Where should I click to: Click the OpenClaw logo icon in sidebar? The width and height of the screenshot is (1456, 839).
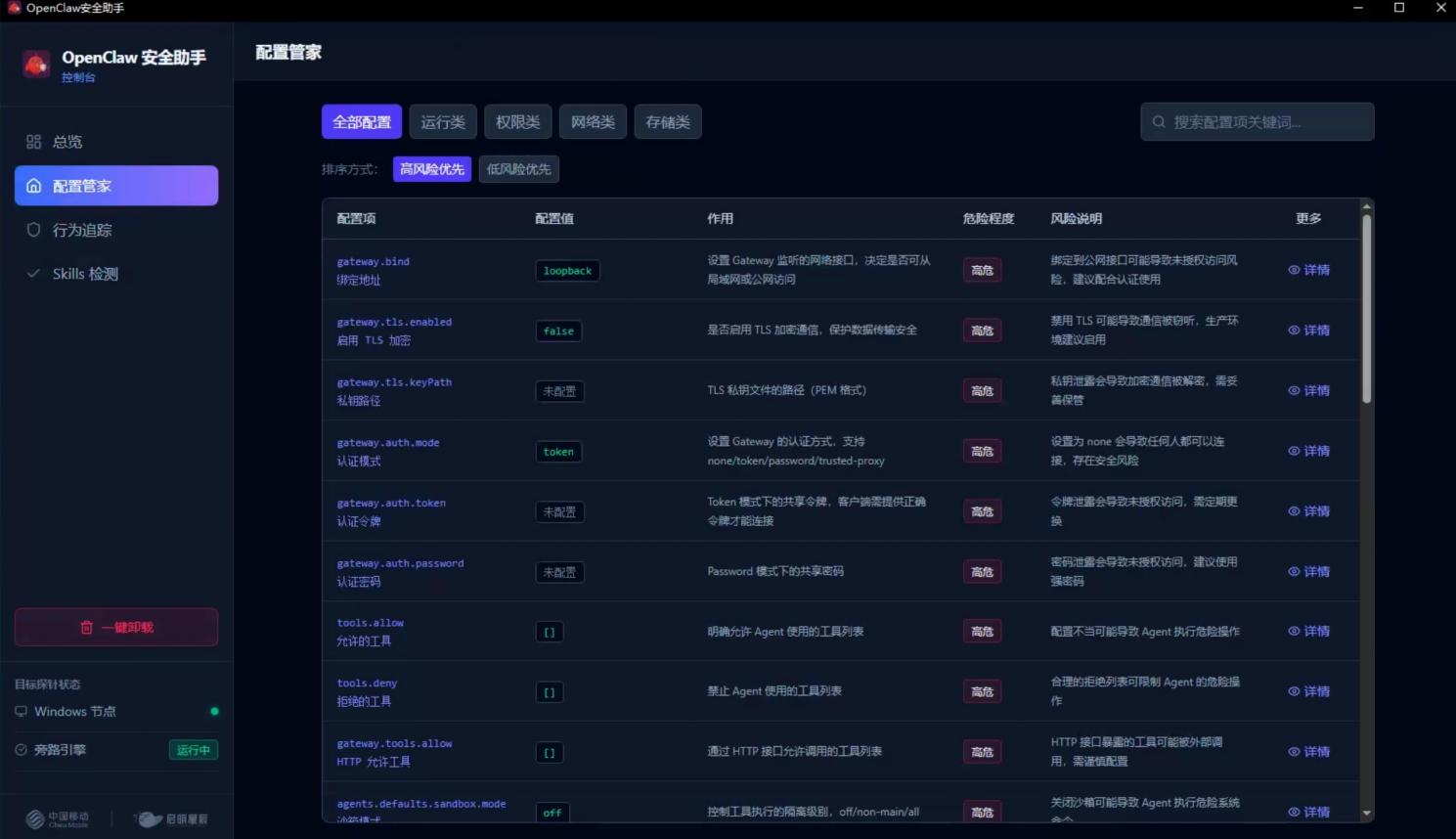click(x=36, y=65)
